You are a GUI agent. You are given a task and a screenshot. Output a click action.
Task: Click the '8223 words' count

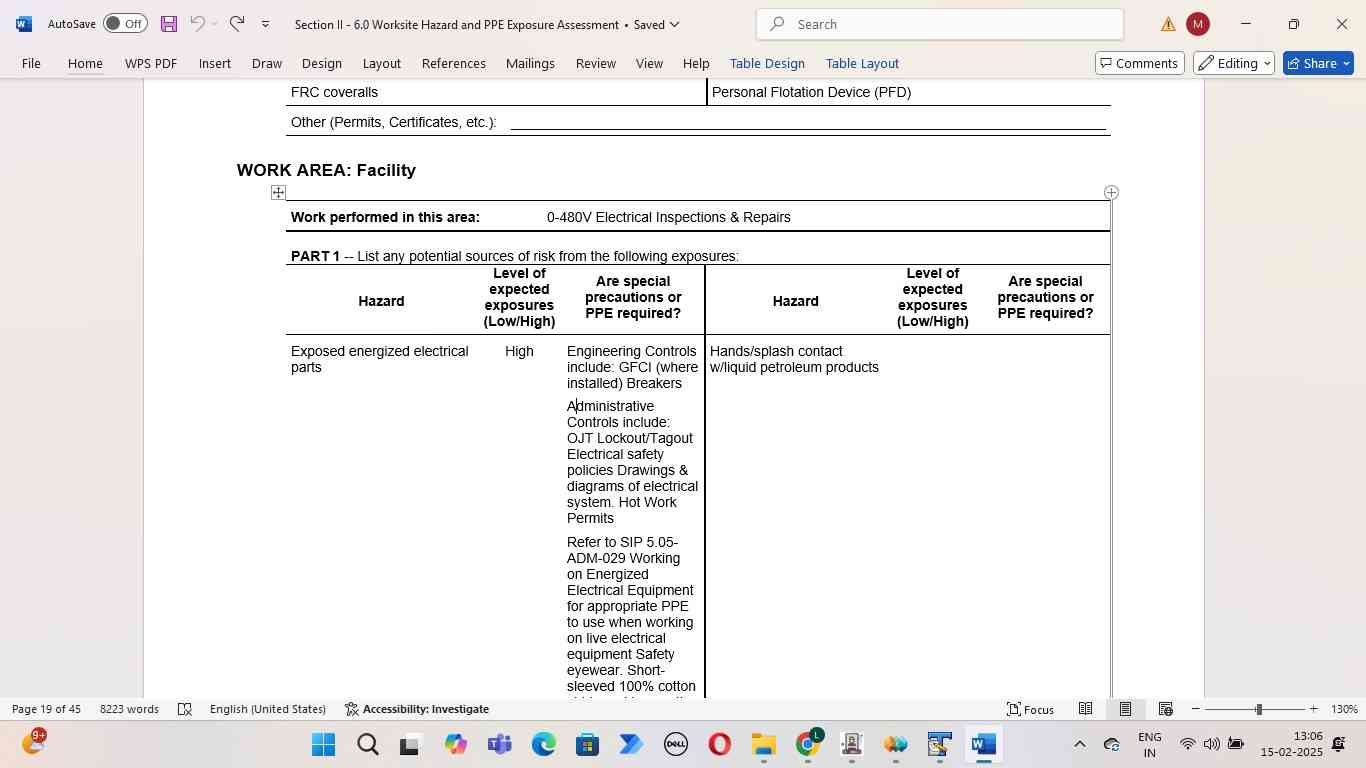(129, 709)
